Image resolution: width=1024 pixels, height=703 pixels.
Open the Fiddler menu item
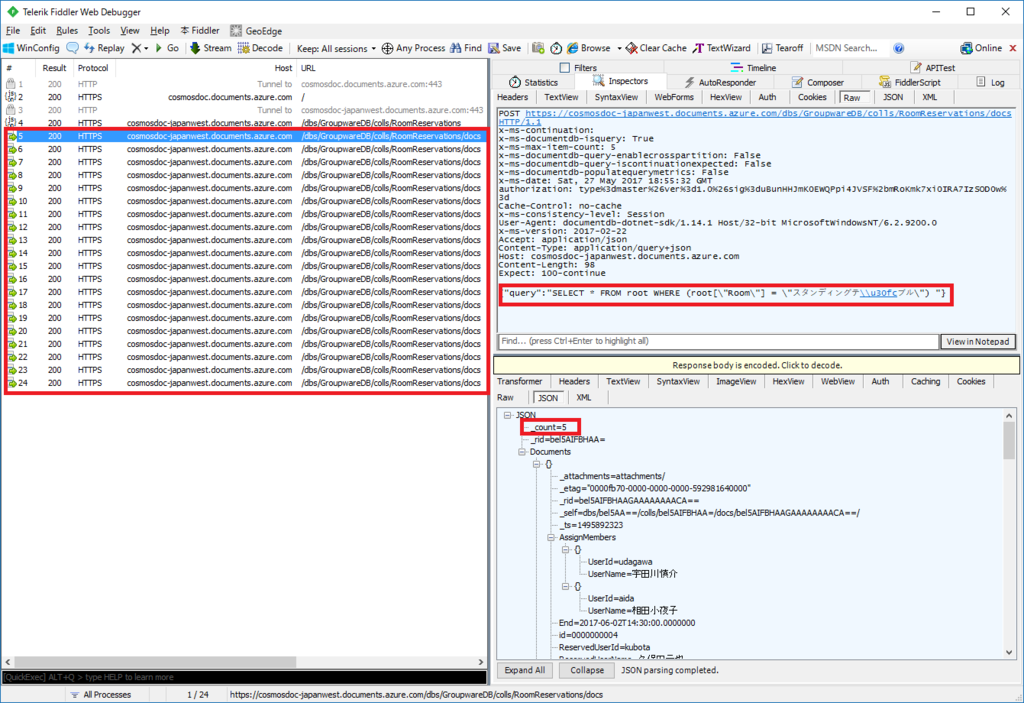point(200,30)
